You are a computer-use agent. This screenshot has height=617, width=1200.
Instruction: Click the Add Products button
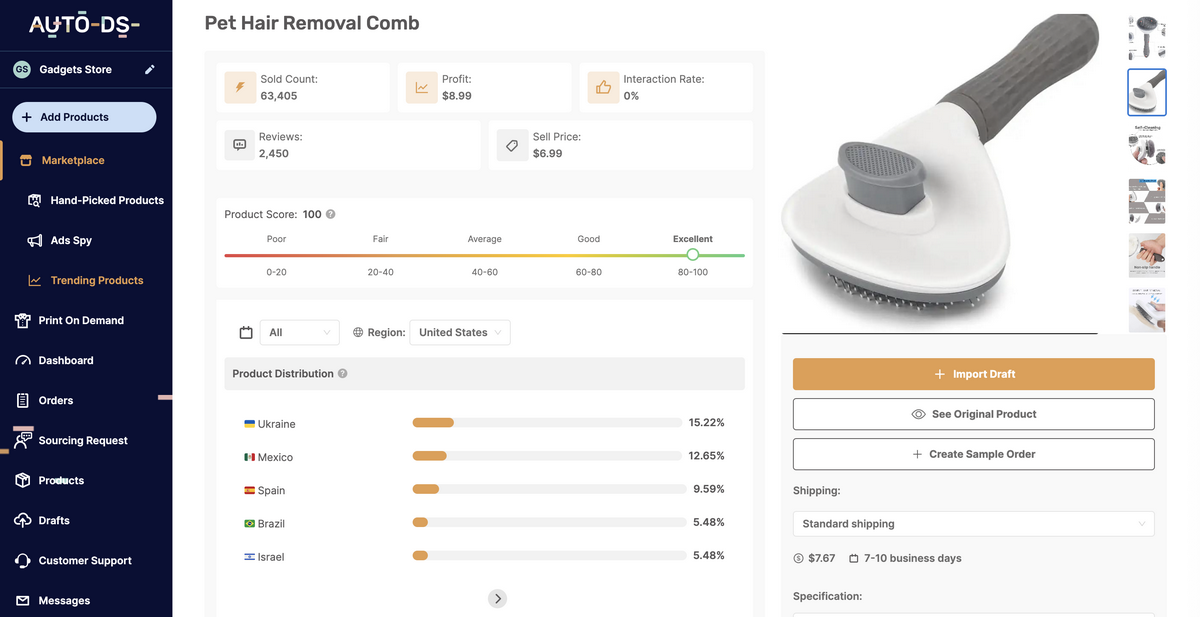coord(84,117)
